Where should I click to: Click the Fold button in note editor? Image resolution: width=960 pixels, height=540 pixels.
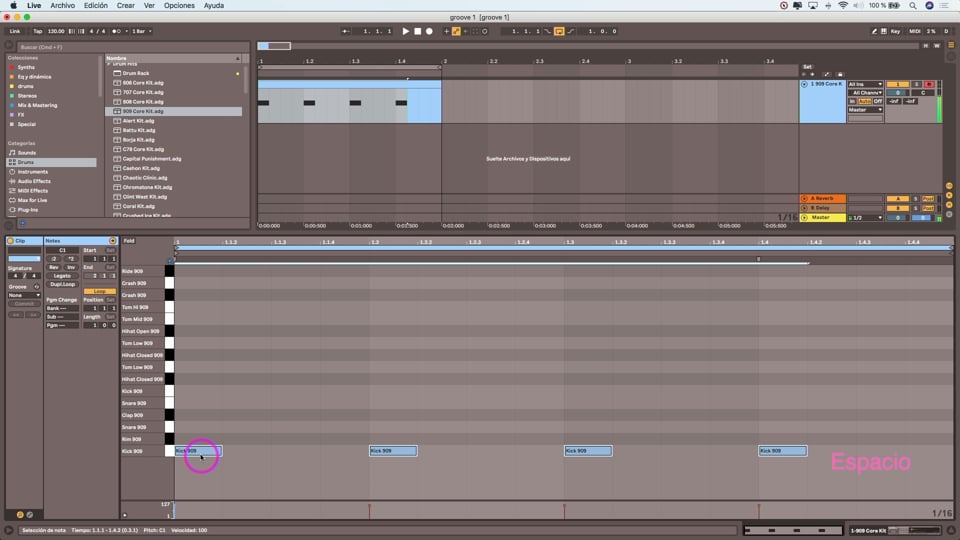[x=129, y=241]
